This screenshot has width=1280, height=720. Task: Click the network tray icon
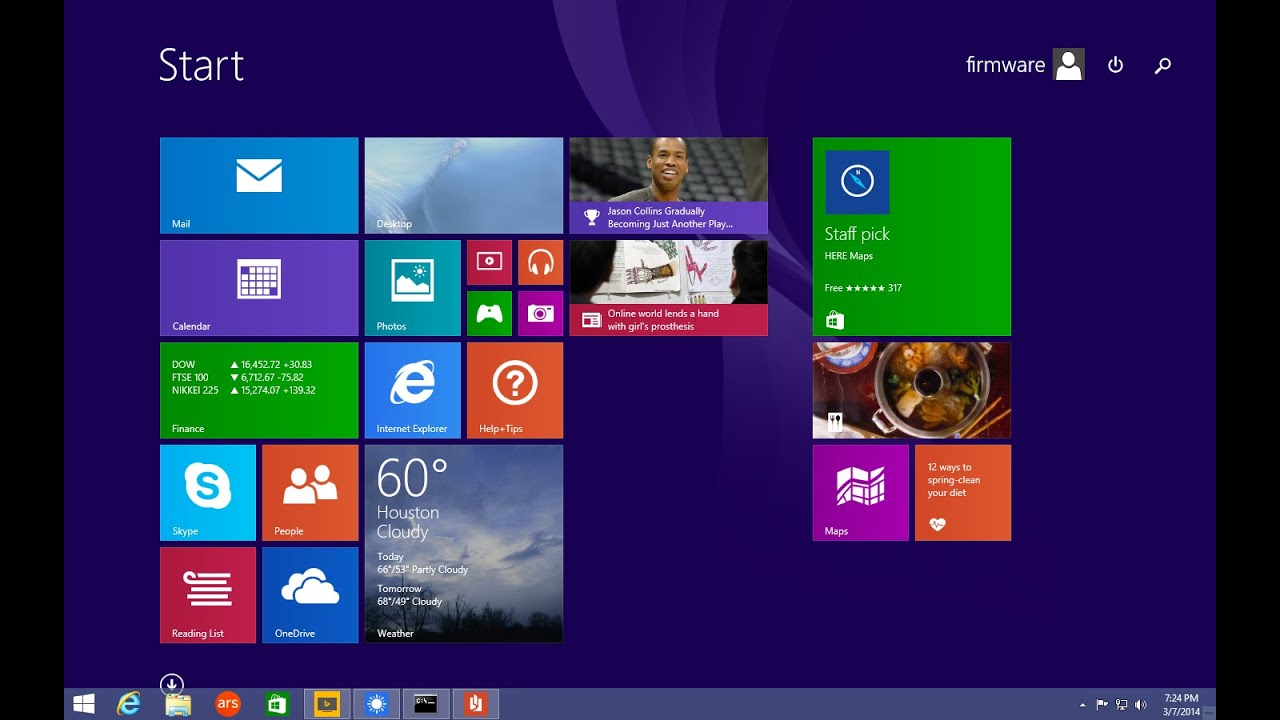[x=1122, y=705]
